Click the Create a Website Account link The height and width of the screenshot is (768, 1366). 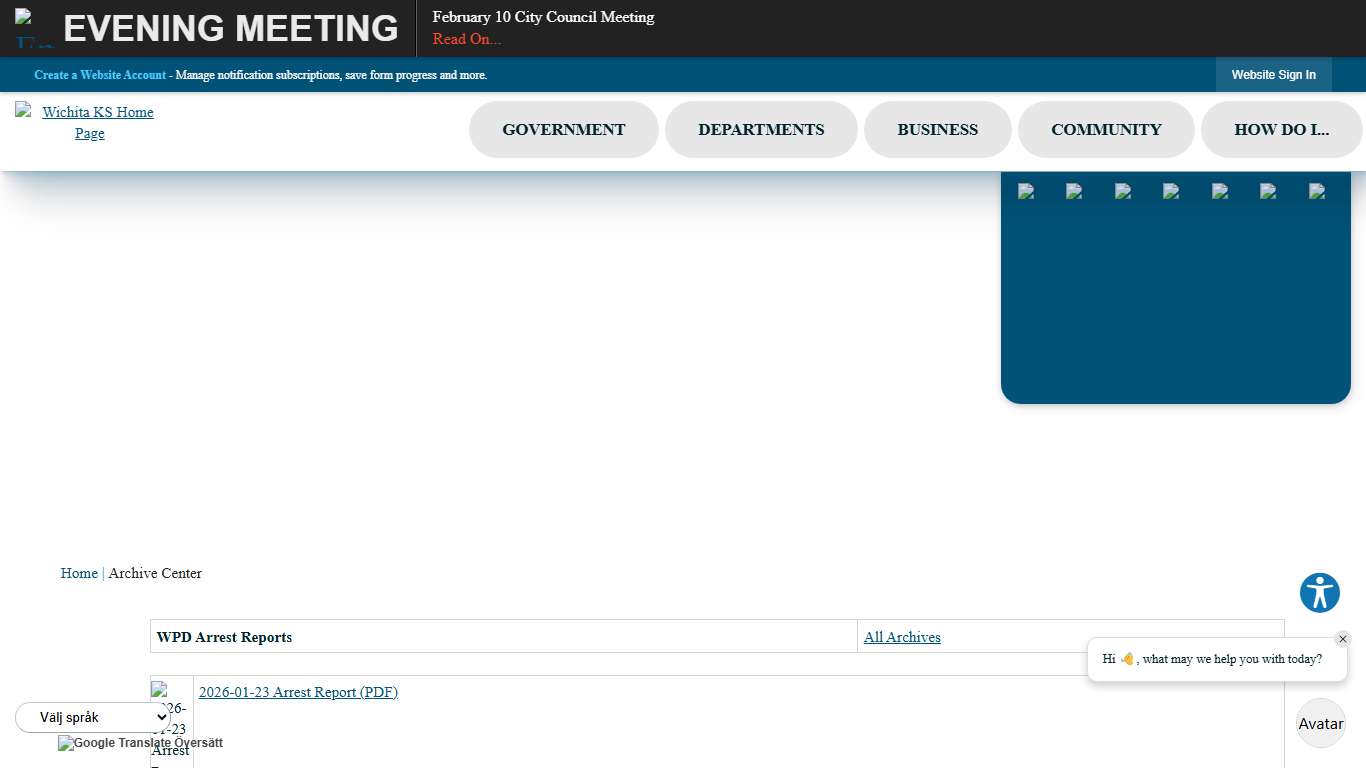pyautogui.click(x=100, y=75)
